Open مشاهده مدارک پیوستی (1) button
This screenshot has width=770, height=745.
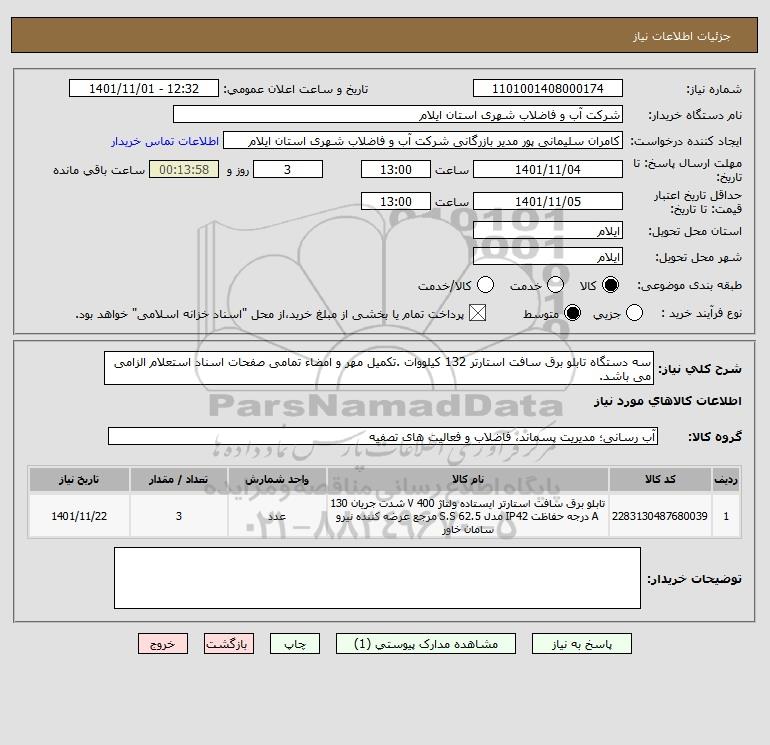pos(426,644)
